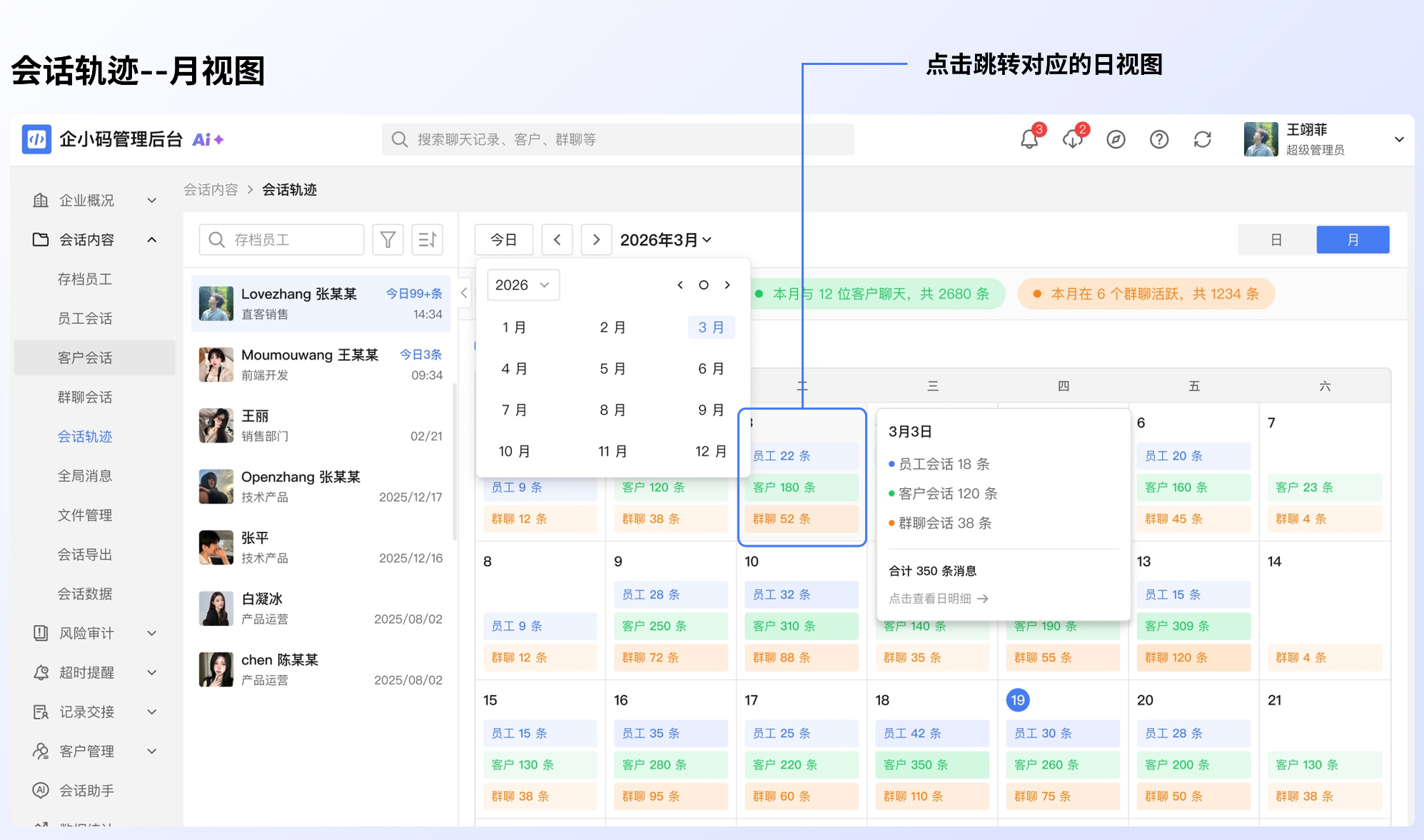Click the search magnifier icon in top bar
The image size is (1424, 840).
pyautogui.click(x=400, y=139)
